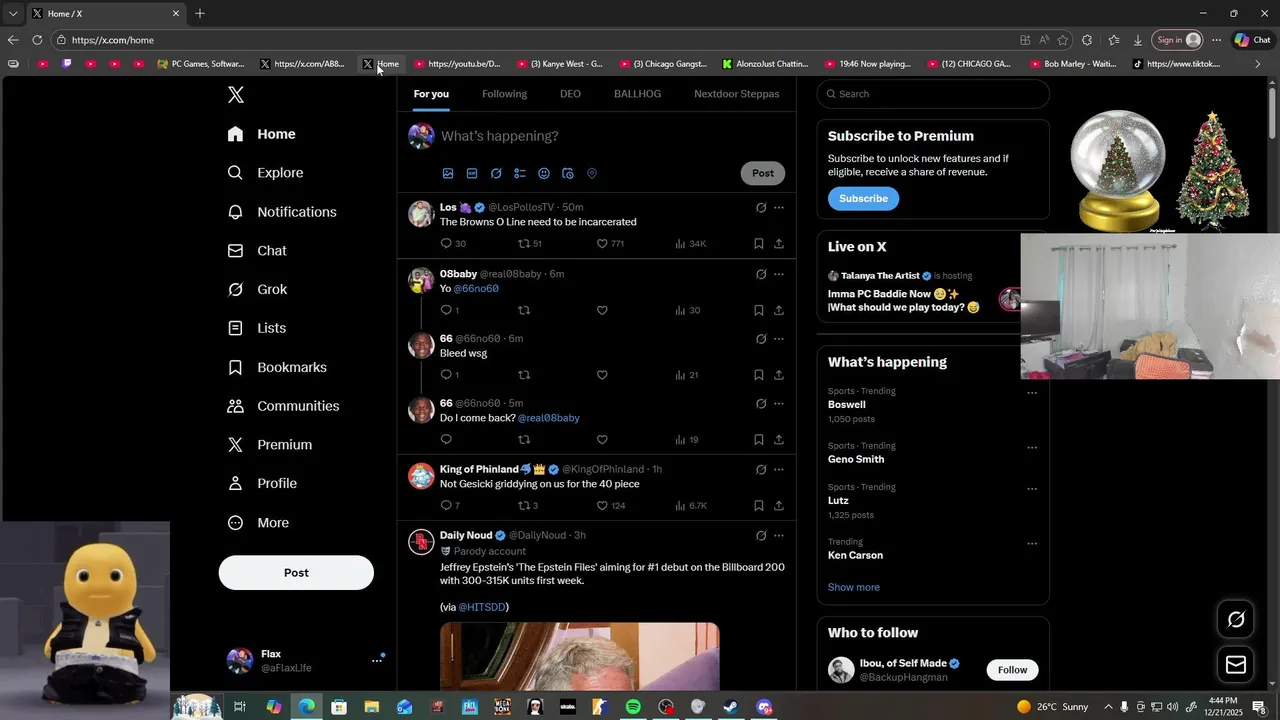Select the For you tab

431,94
